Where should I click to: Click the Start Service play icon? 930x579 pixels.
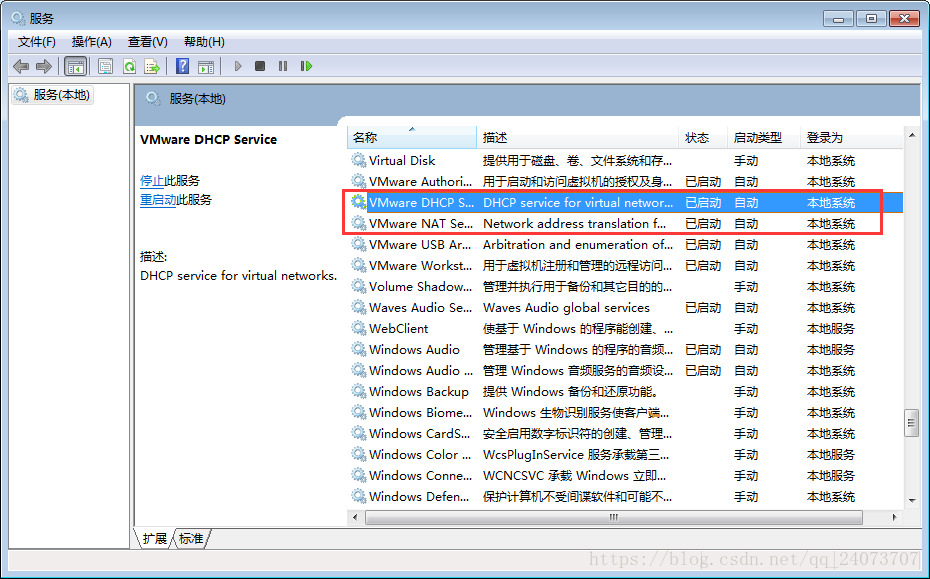click(x=238, y=66)
